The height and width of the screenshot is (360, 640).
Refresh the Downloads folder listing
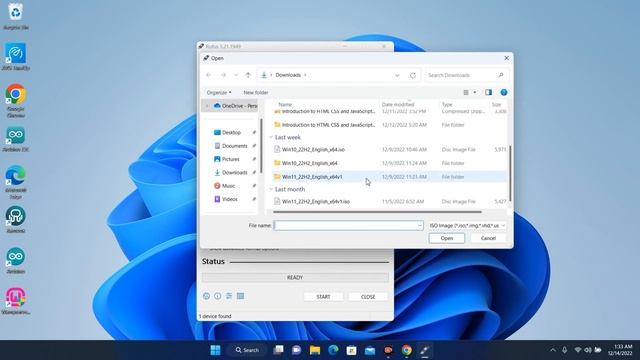click(x=413, y=75)
